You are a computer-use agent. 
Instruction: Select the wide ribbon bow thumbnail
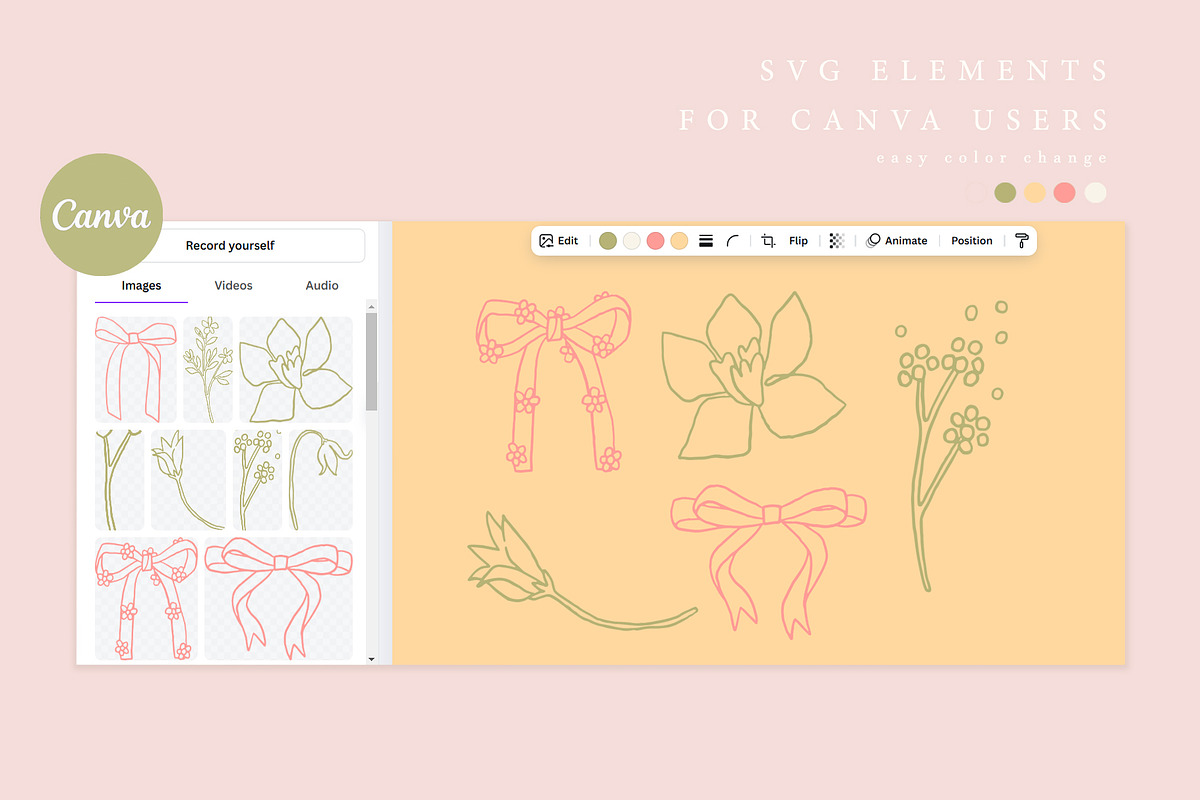pyautogui.click(x=279, y=599)
